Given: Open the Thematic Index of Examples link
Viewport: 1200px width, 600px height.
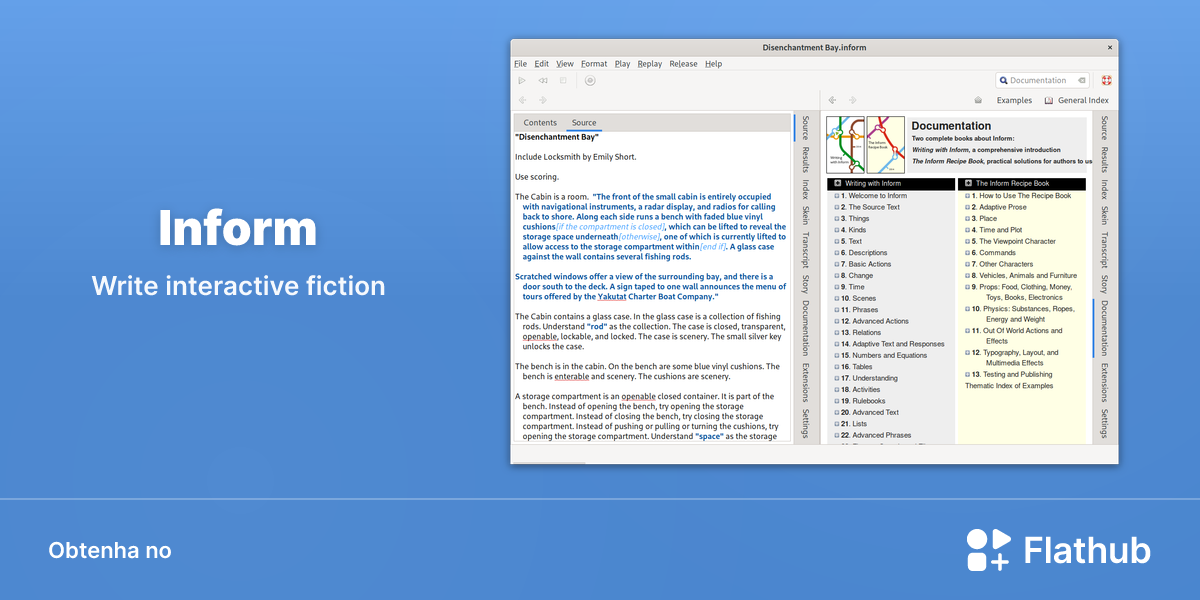Looking at the screenshot, I should click(1009, 386).
